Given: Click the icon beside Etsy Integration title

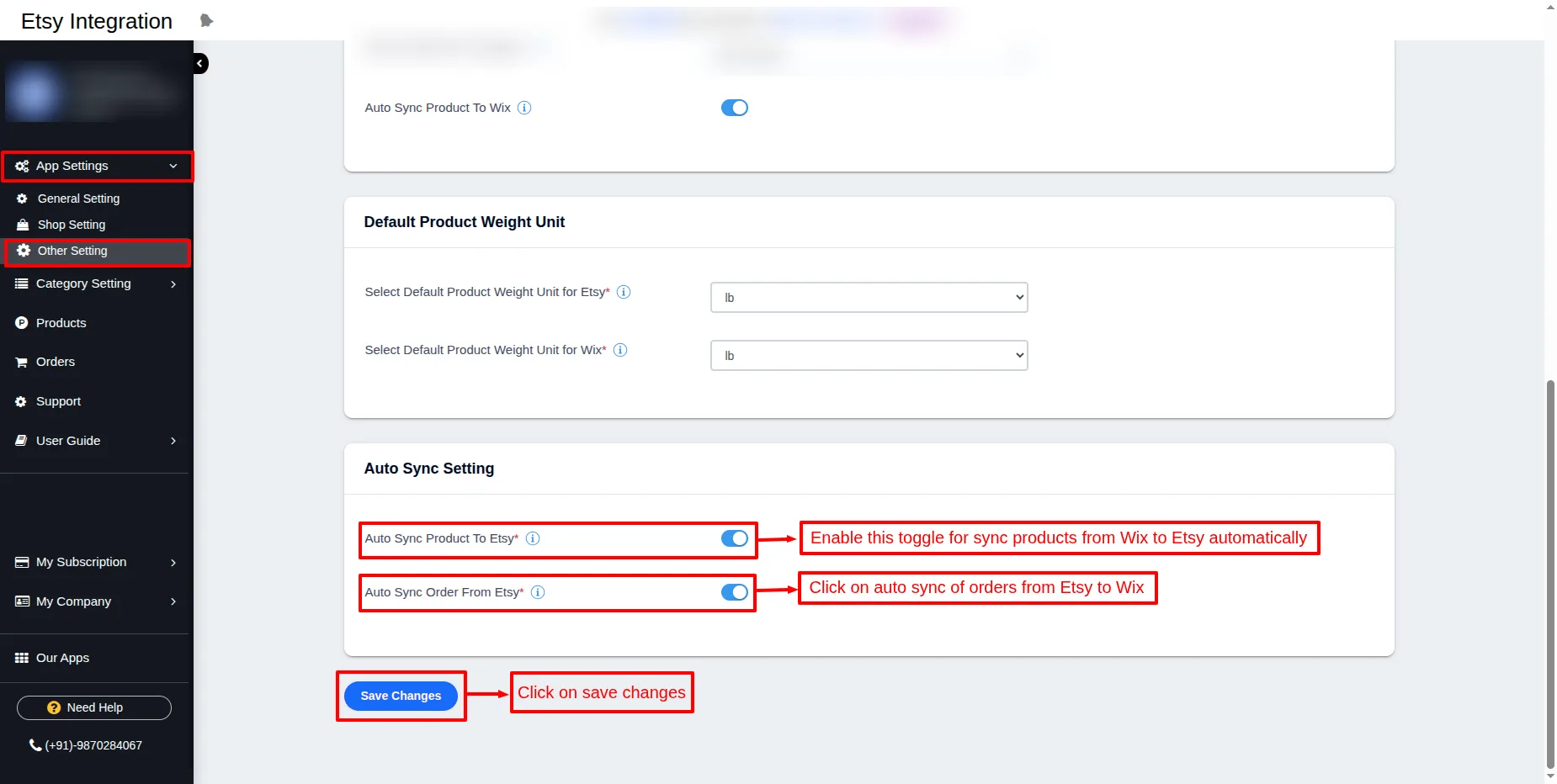Looking at the screenshot, I should 206,20.
